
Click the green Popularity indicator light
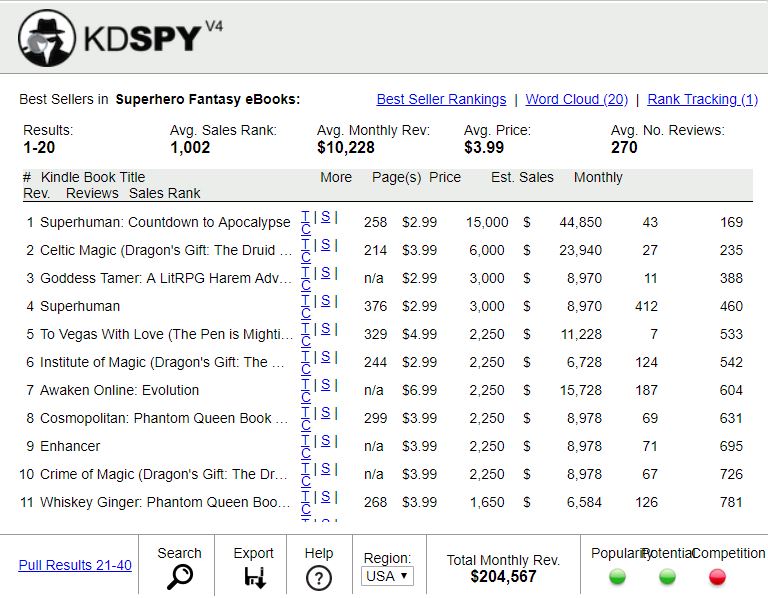617,576
